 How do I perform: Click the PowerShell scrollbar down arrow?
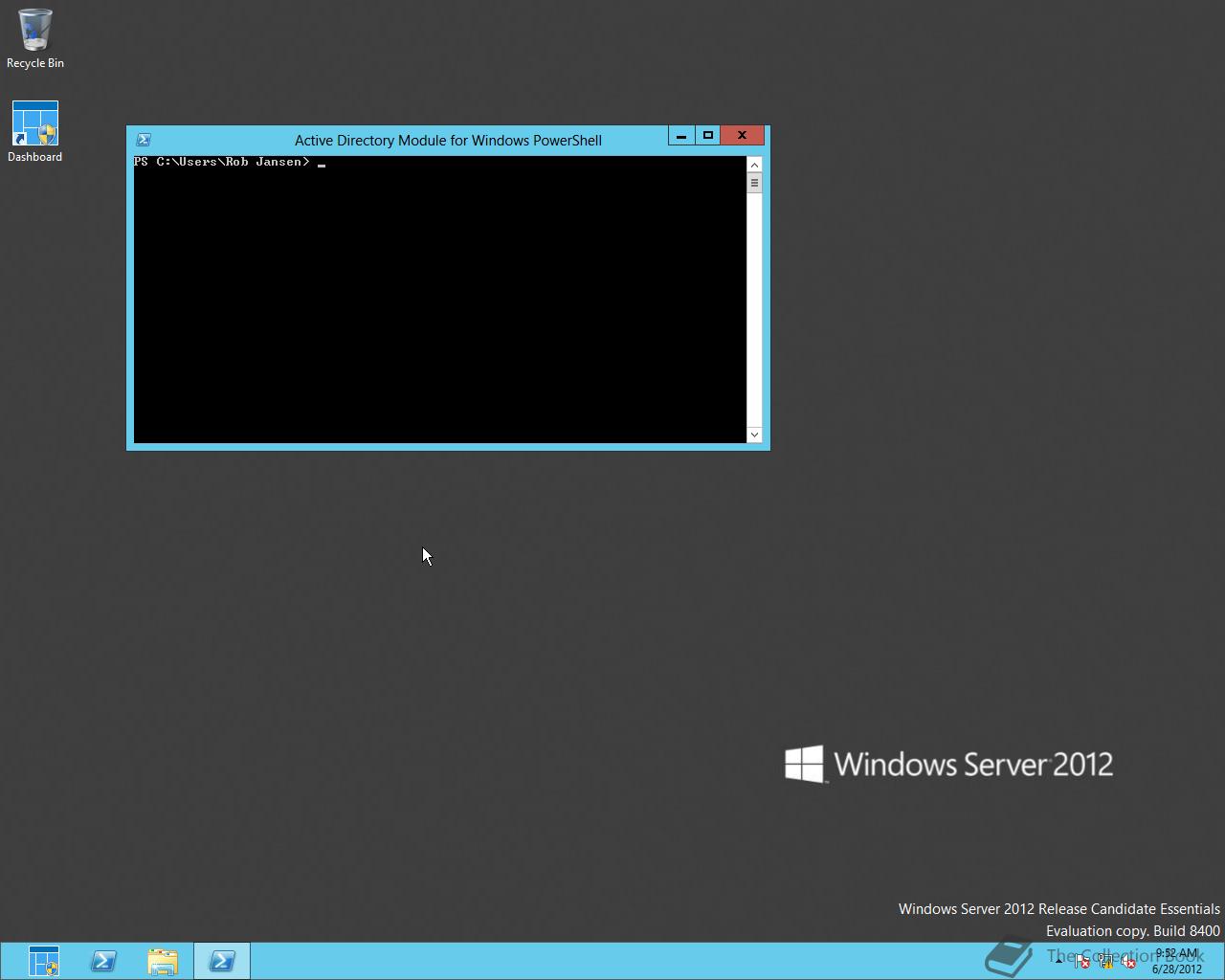click(754, 434)
